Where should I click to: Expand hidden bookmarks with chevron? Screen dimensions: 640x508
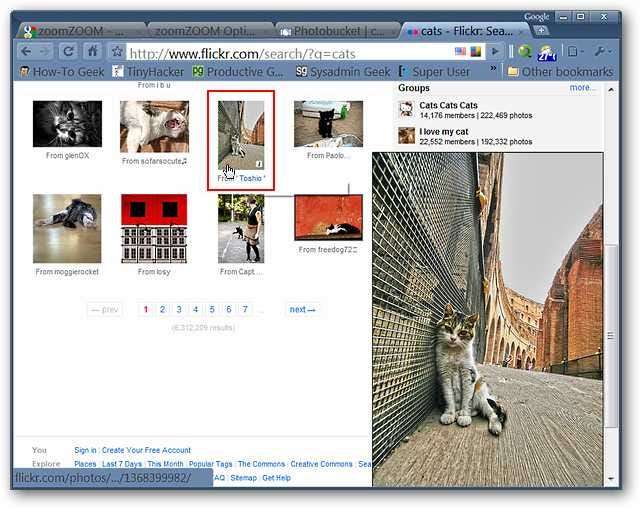coord(493,69)
